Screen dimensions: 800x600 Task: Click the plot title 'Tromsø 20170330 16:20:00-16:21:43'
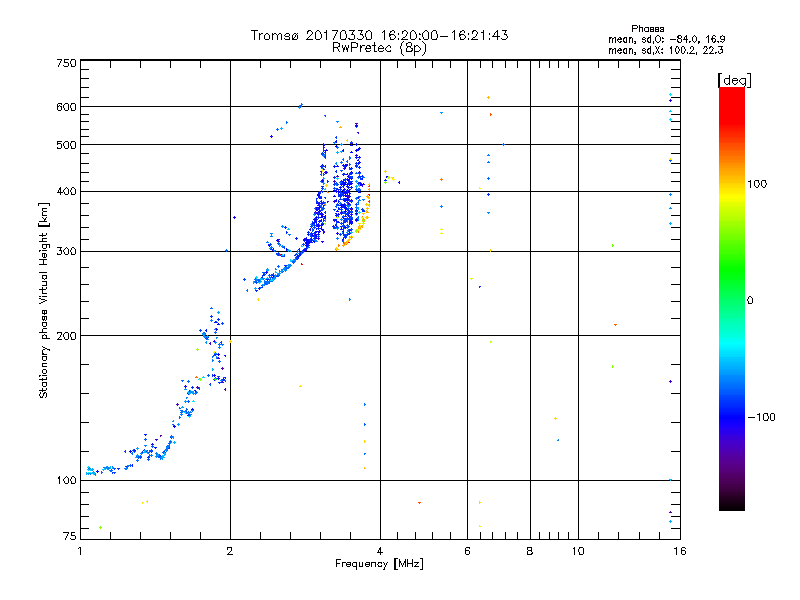[379, 35]
